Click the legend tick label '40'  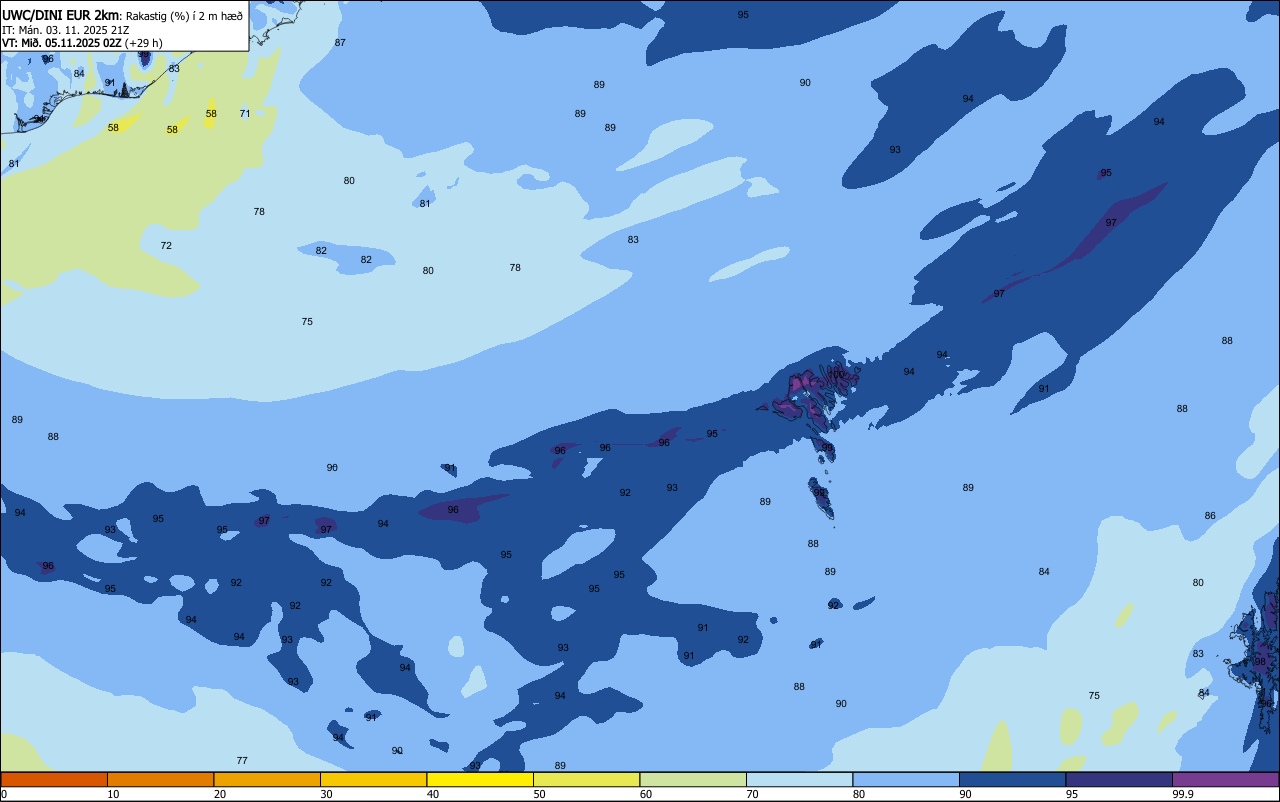click(433, 794)
